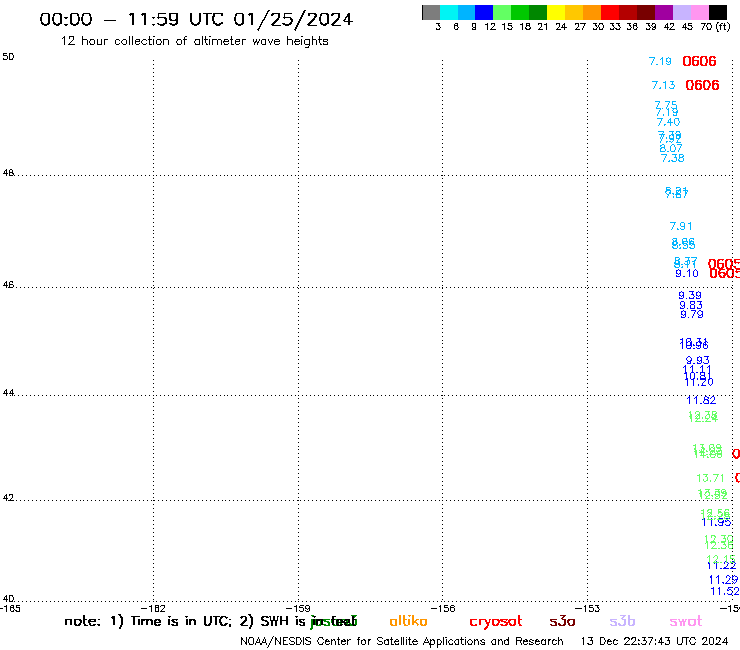
Task: Click the wave height value '9.93'
Action: [x=698, y=361]
